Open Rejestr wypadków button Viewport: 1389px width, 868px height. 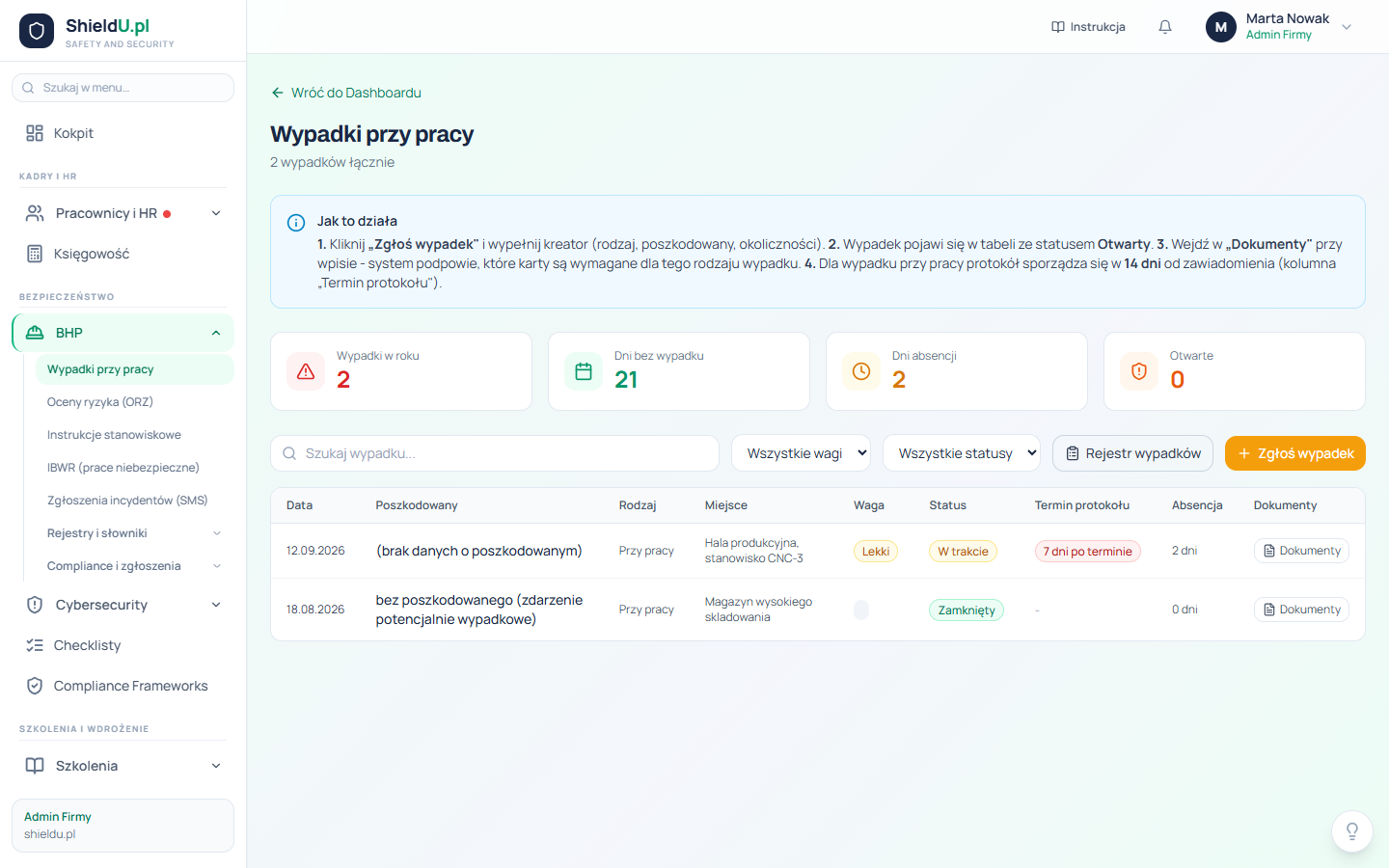1133,453
